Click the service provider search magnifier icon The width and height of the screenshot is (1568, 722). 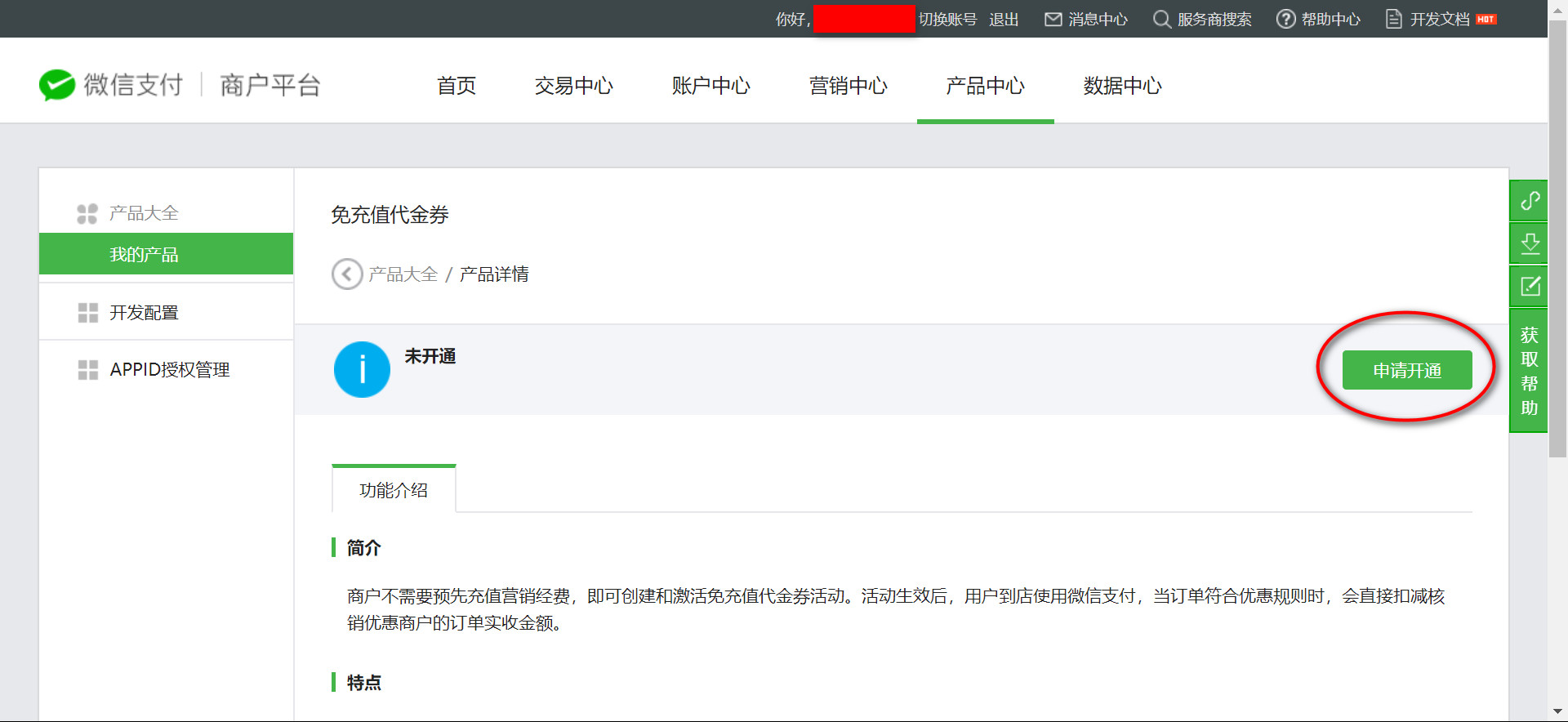tap(1161, 19)
